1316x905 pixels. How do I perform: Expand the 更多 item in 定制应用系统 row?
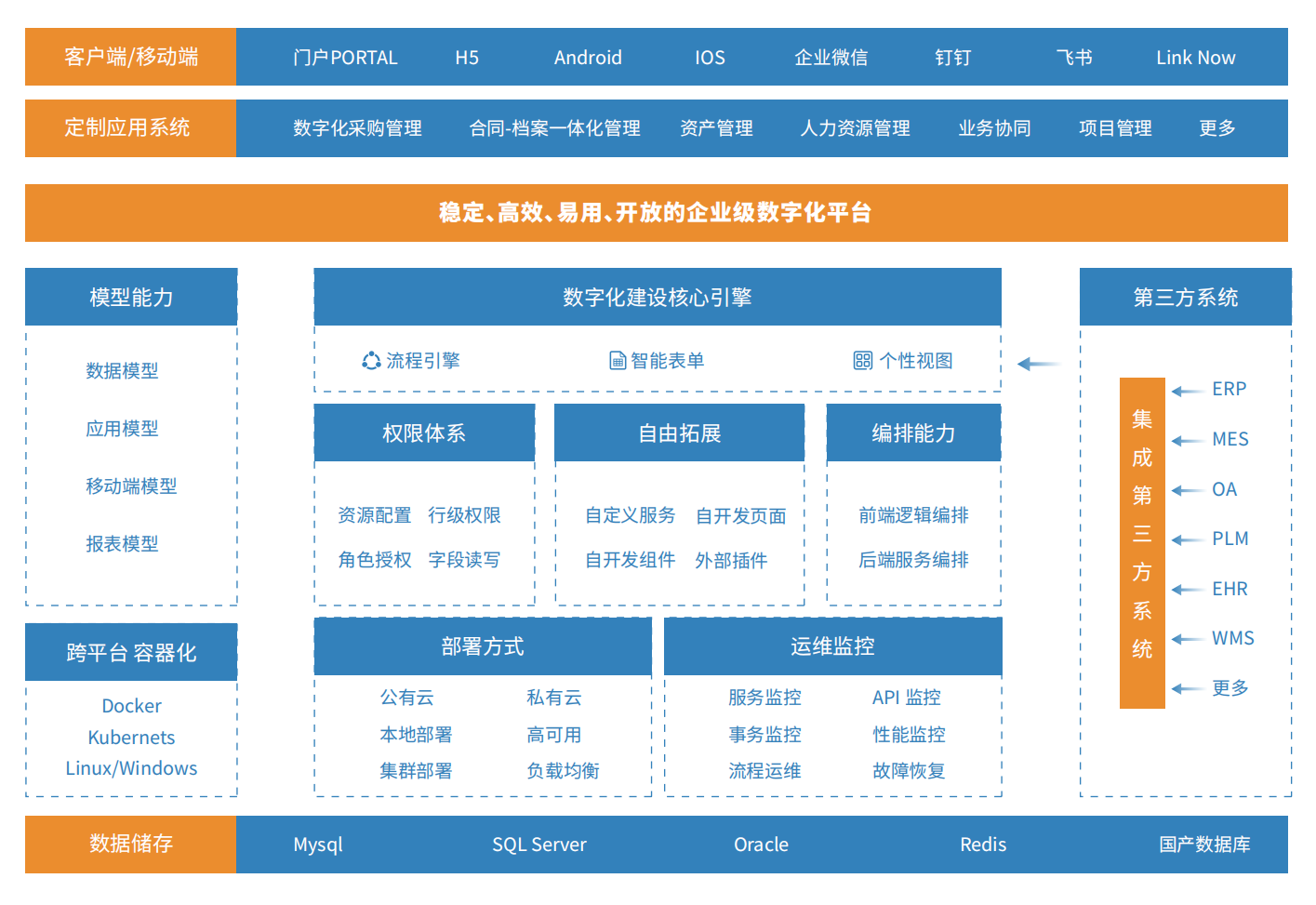tap(1216, 128)
